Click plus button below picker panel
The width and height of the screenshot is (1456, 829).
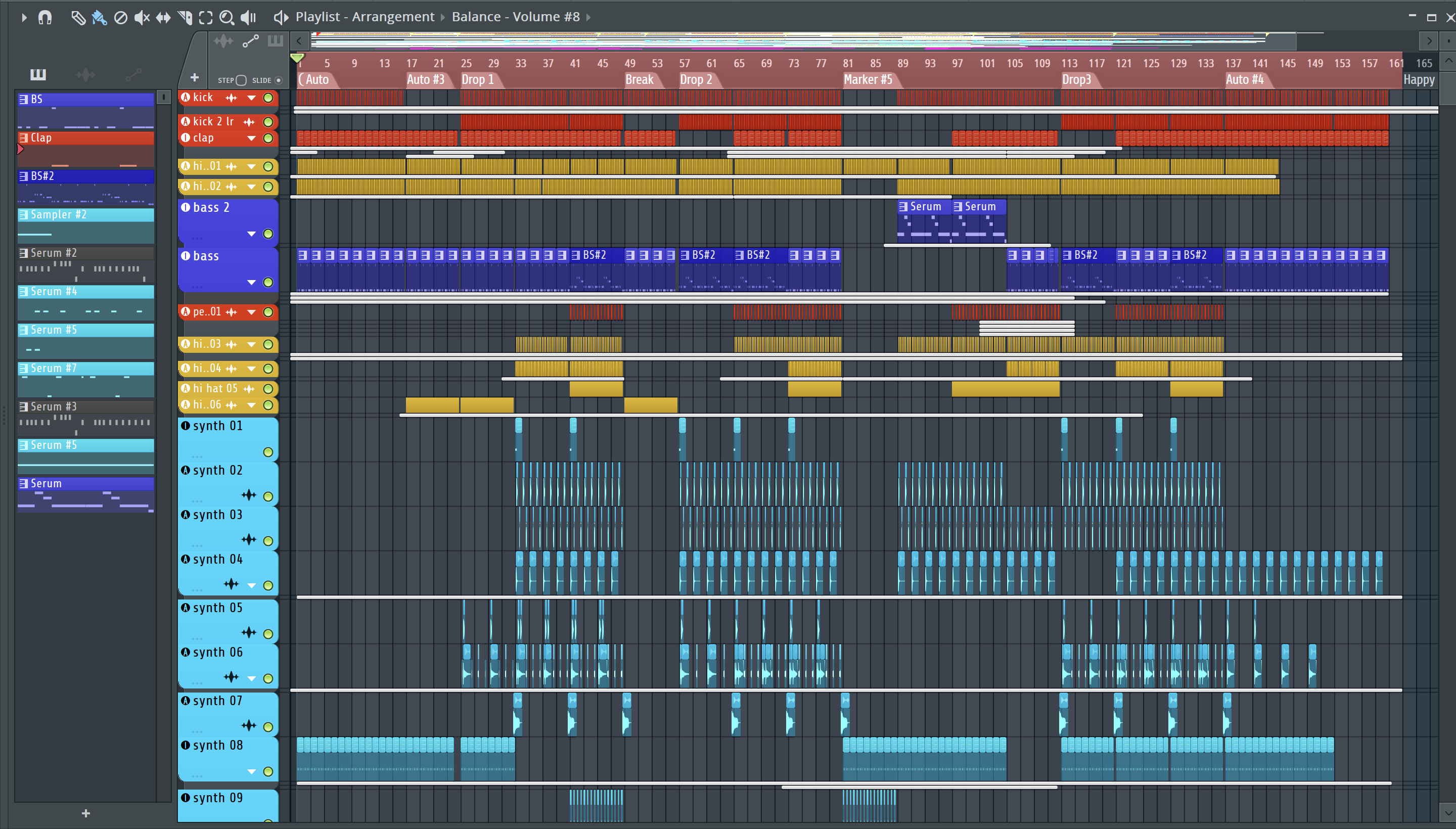pyautogui.click(x=86, y=813)
